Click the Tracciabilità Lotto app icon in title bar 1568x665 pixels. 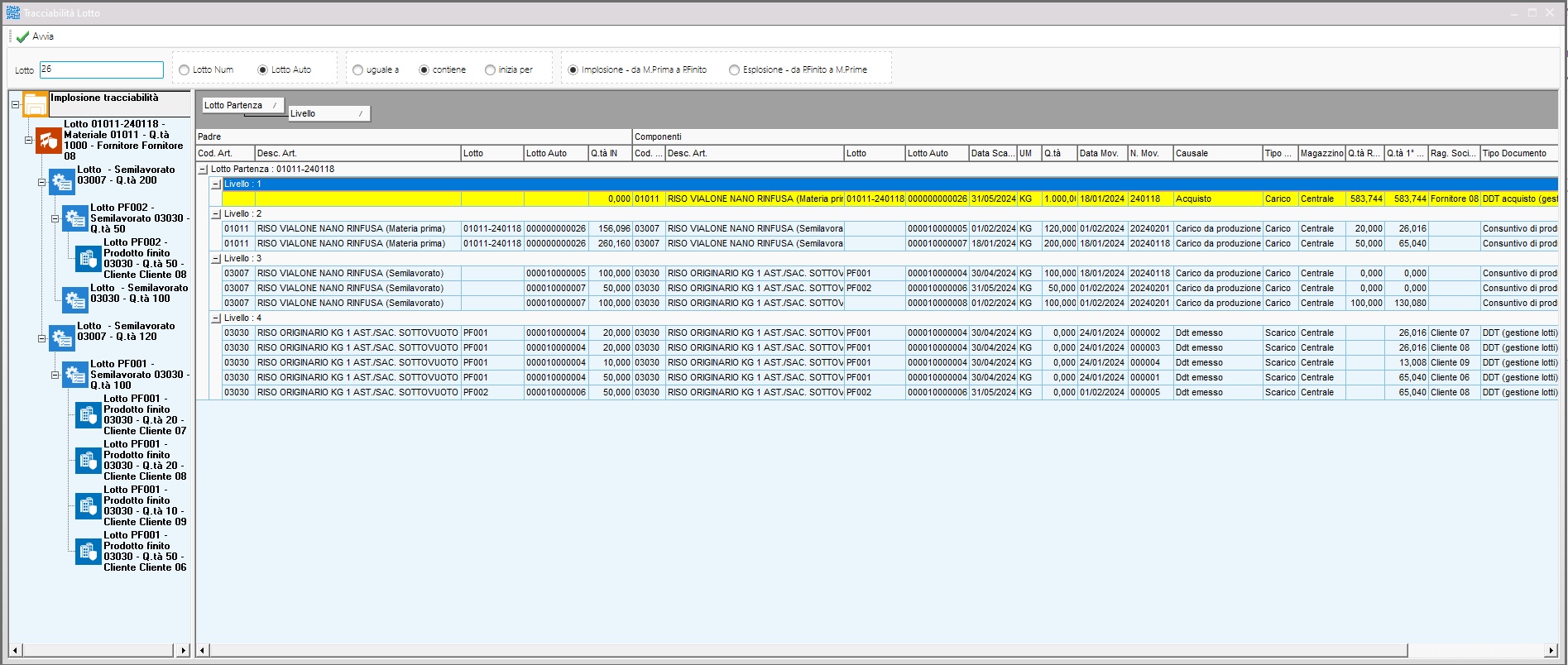click(12, 12)
